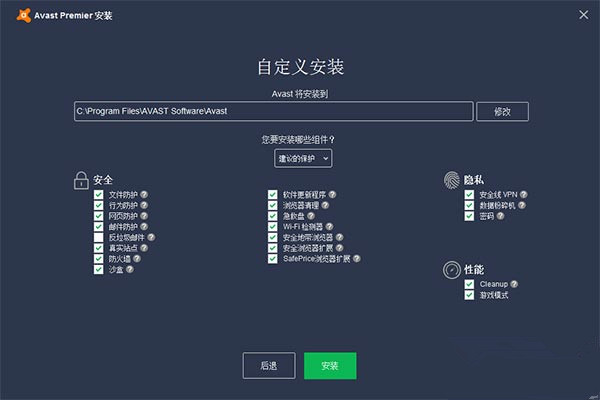Uncheck the 真实站点 checkbox
The image size is (600, 400).
[x=99, y=248]
